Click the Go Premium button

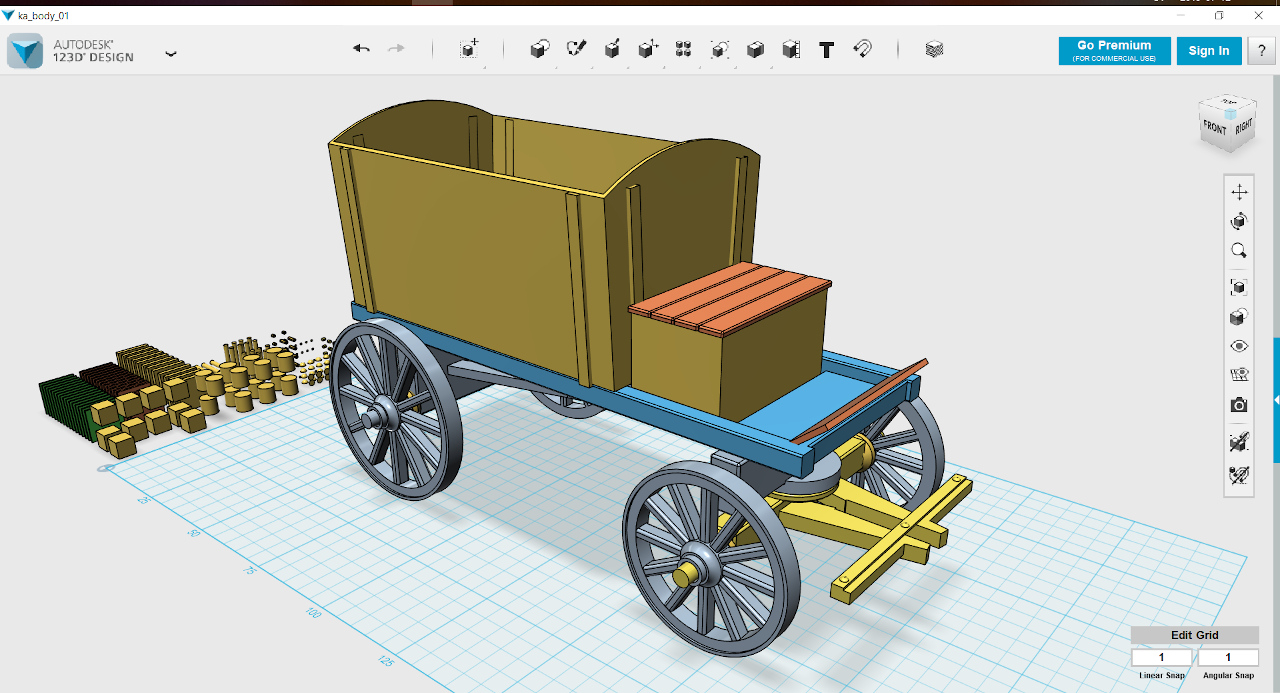point(1113,51)
